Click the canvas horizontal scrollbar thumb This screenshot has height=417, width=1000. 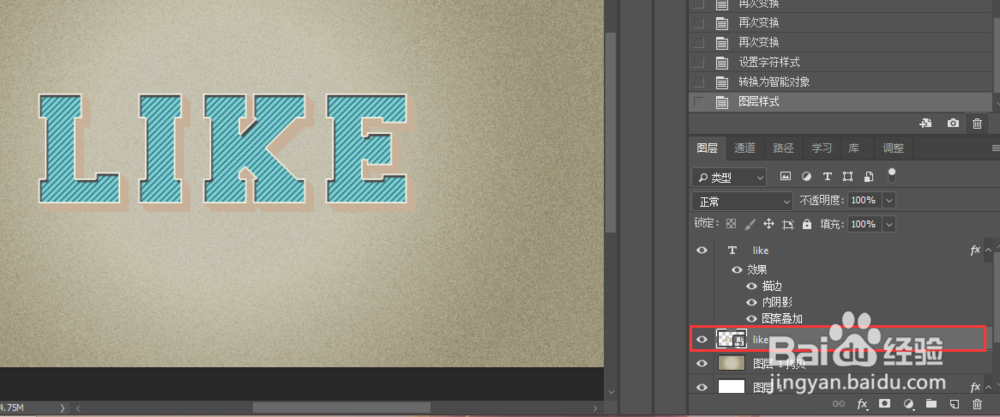click(x=341, y=407)
